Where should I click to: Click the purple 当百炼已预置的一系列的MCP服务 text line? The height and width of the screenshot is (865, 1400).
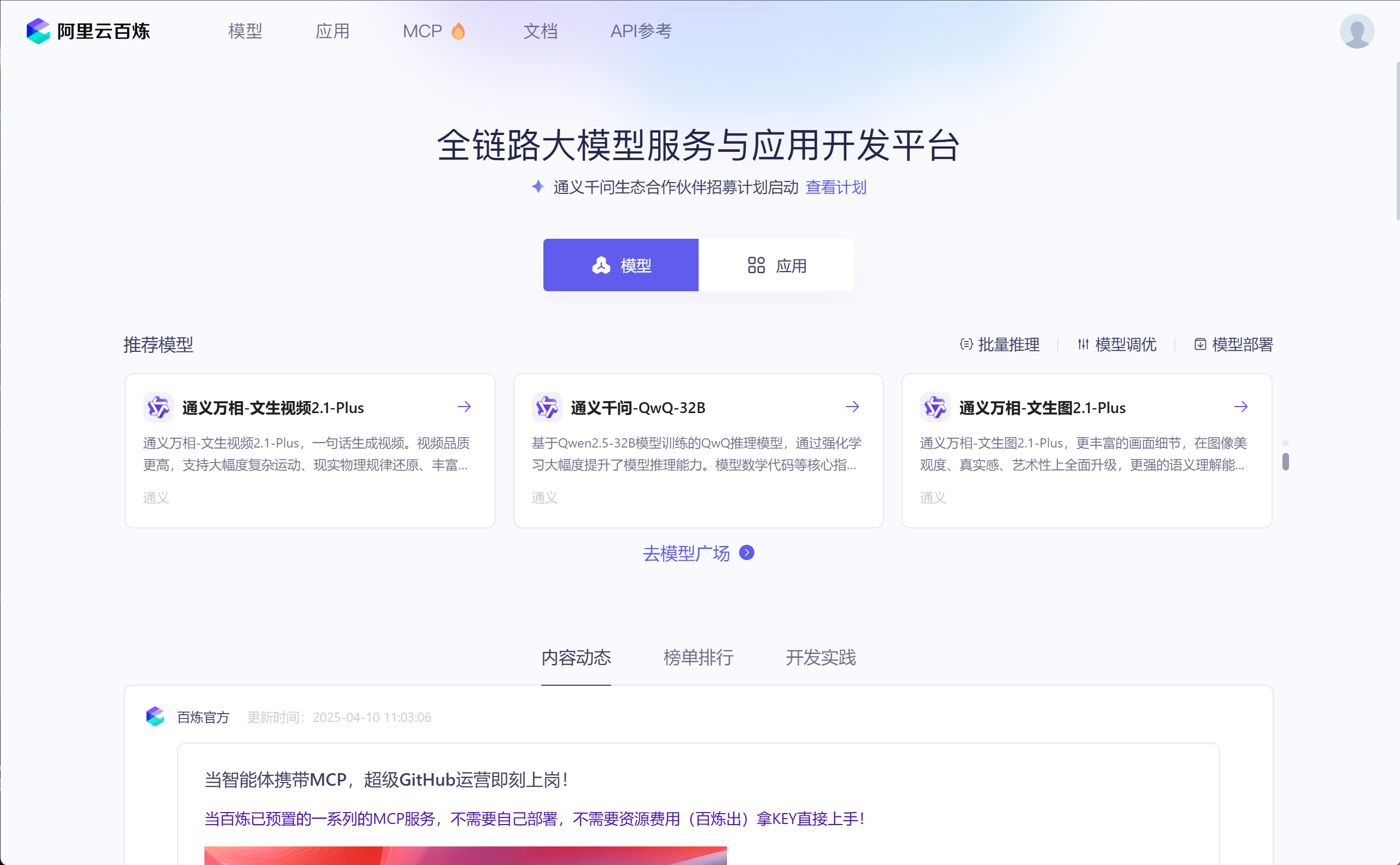[x=535, y=819]
